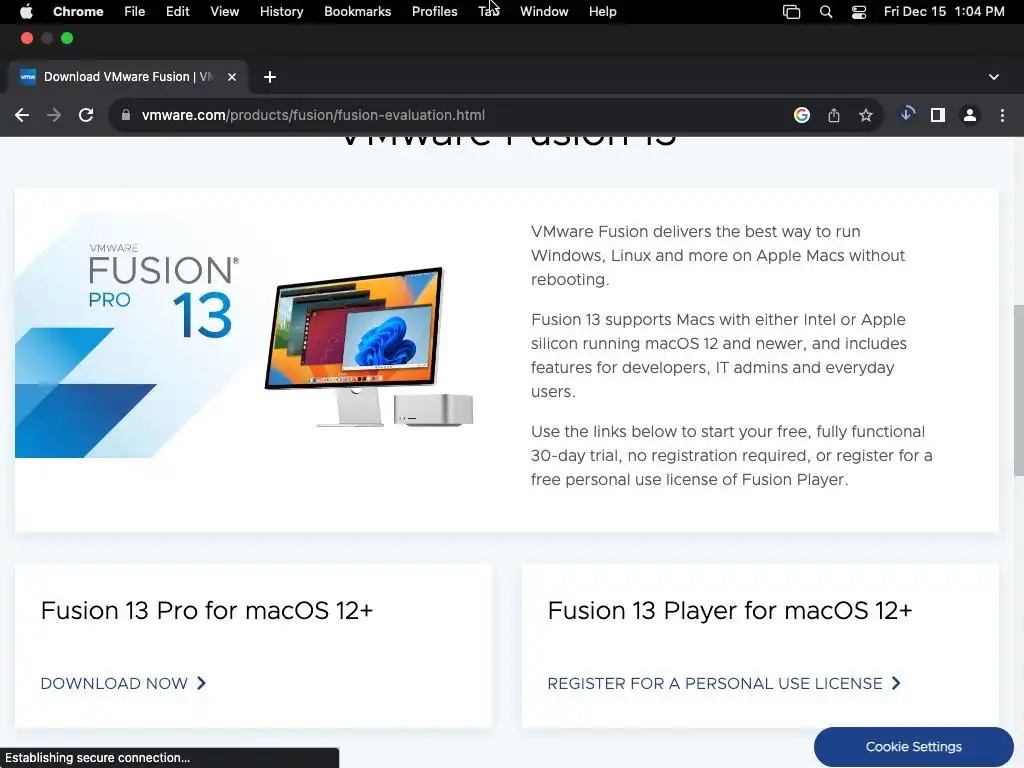
Task: Share this page icon
Action: pos(834,115)
